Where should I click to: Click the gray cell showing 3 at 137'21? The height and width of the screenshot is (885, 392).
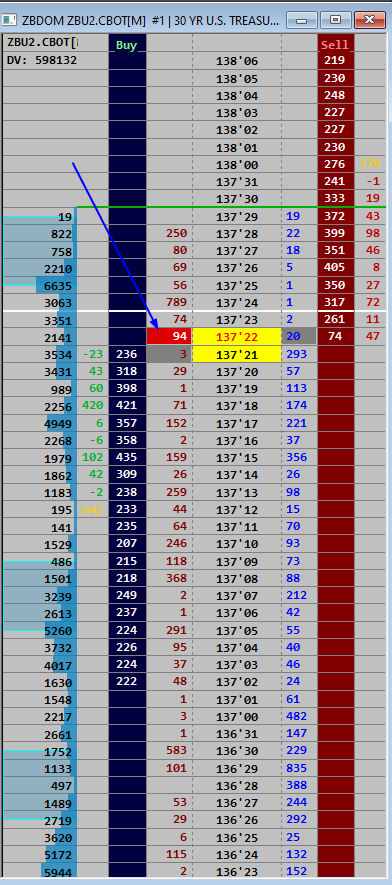[x=169, y=354]
